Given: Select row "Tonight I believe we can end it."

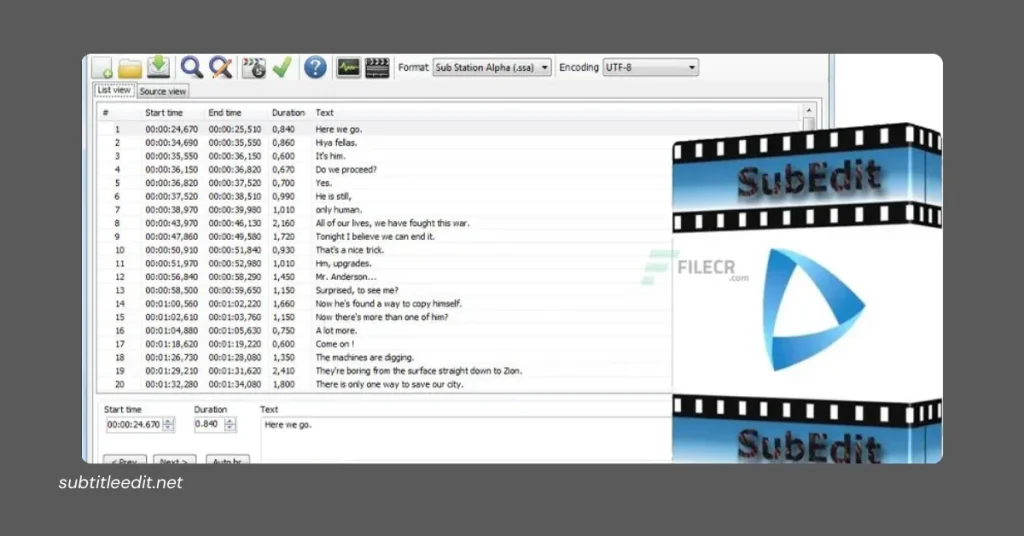Looking at the screenshot, I should (385, 236).
